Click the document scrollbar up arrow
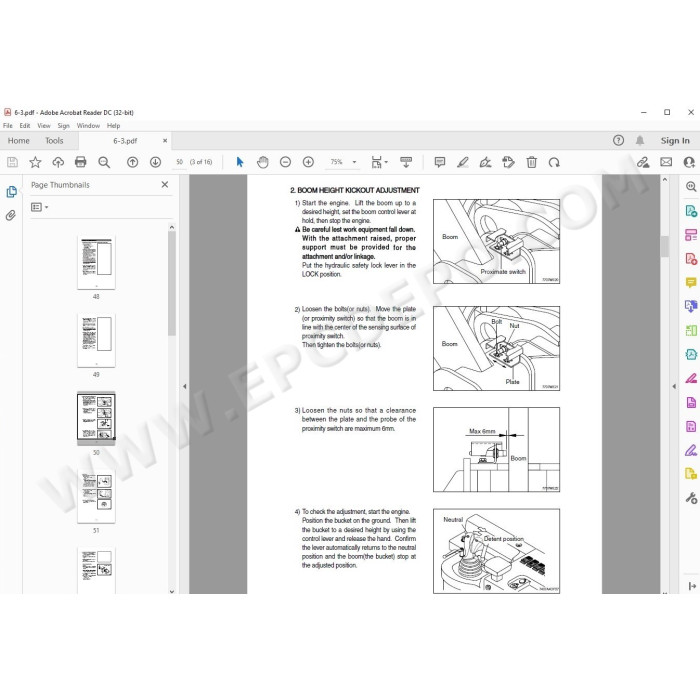The image size is (700, 700). point(665,180)
